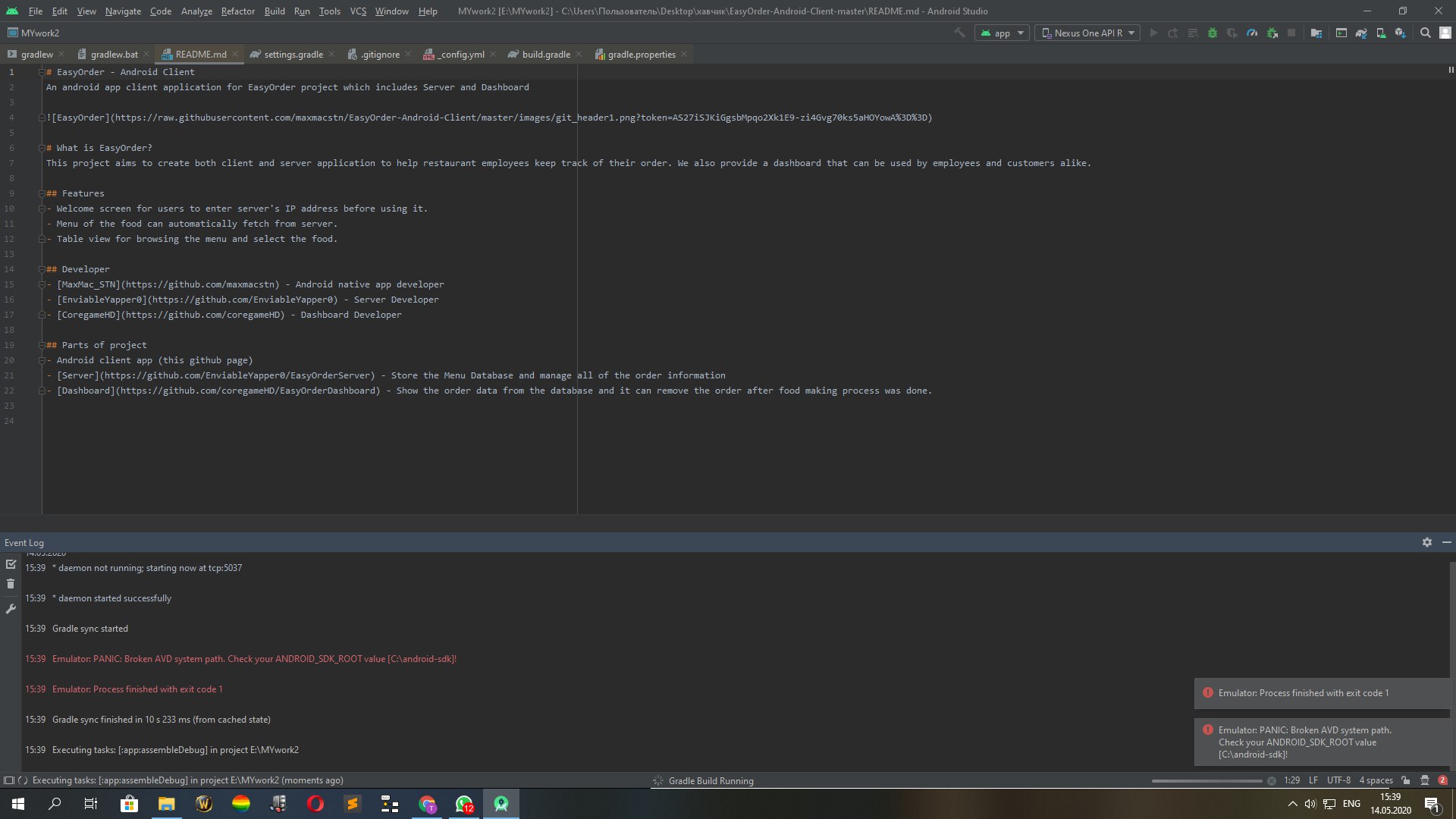Collapse the EasyOrder heading fold on line 1
The height and width of the screenshot is (819, 1456).
coord(42,72)
